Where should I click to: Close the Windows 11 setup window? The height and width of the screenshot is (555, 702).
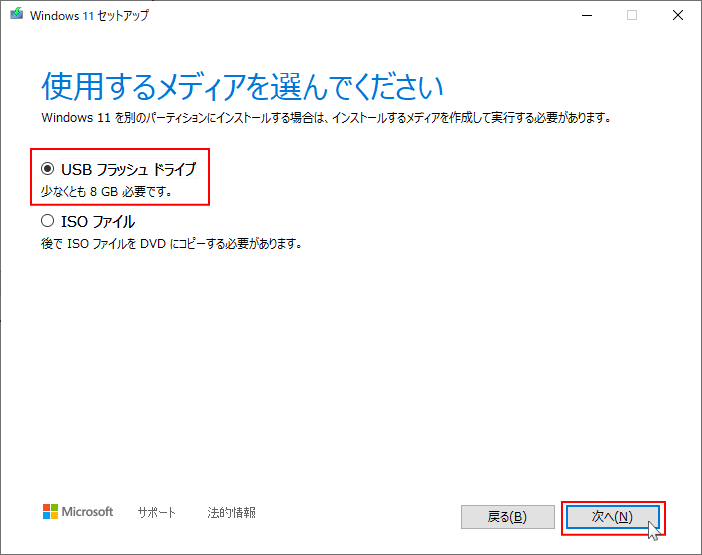tap(678, 15)
